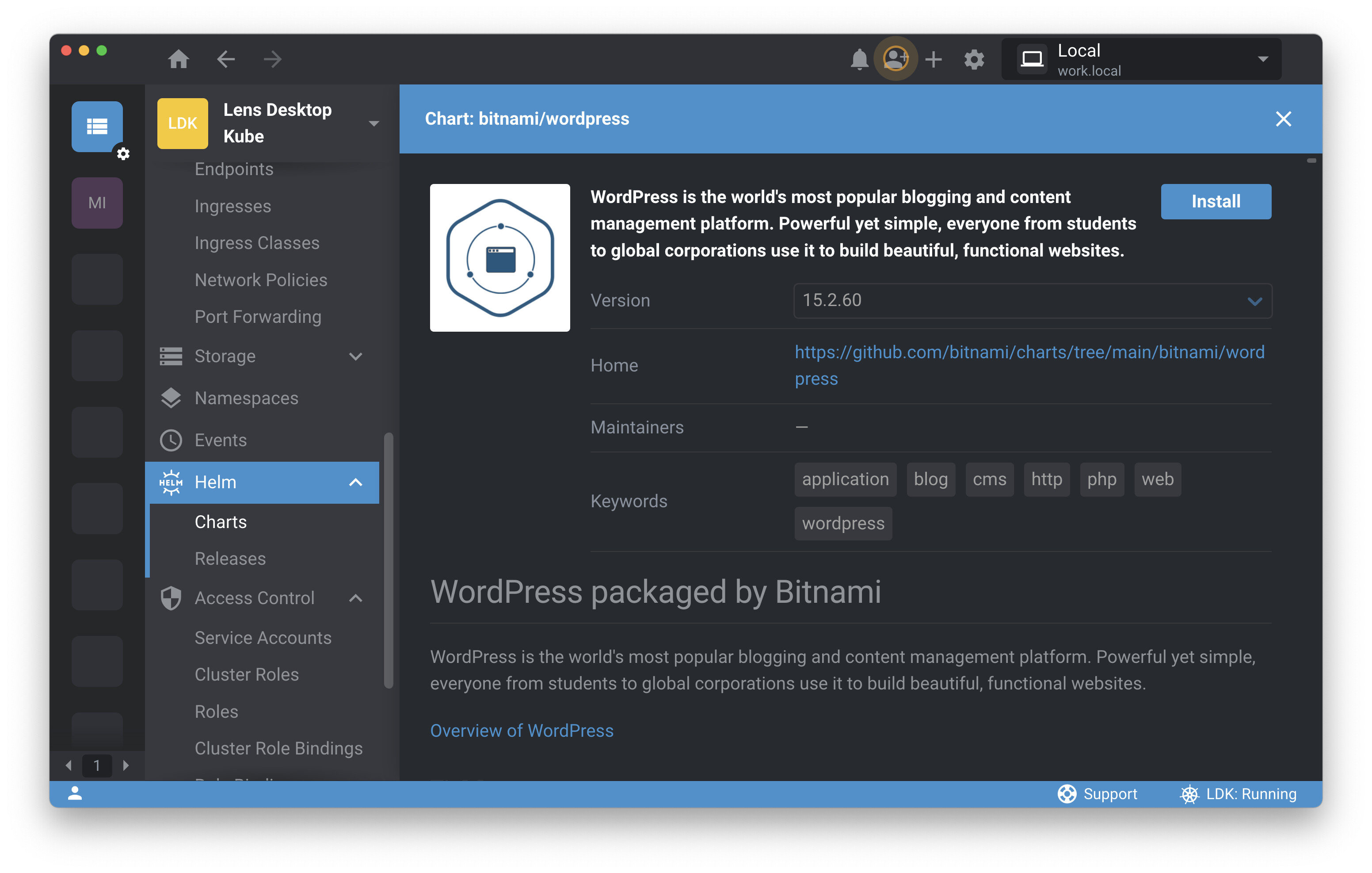Open settings gear in top bar
The width and height of the screenshot is (1372, 873).
tap(974, 59)
